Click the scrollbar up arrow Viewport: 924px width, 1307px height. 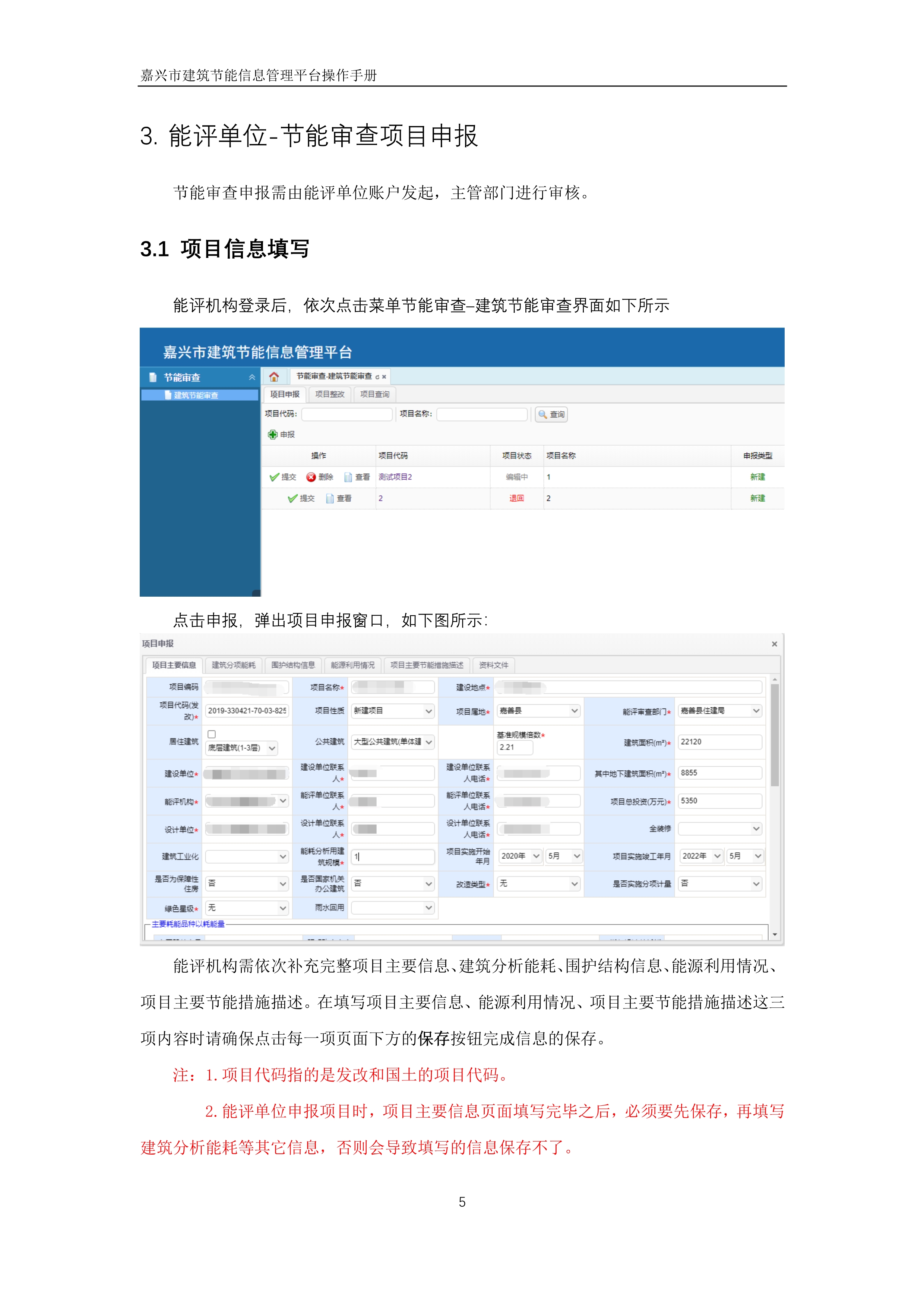pyautogui.click(x=774, y=680)
